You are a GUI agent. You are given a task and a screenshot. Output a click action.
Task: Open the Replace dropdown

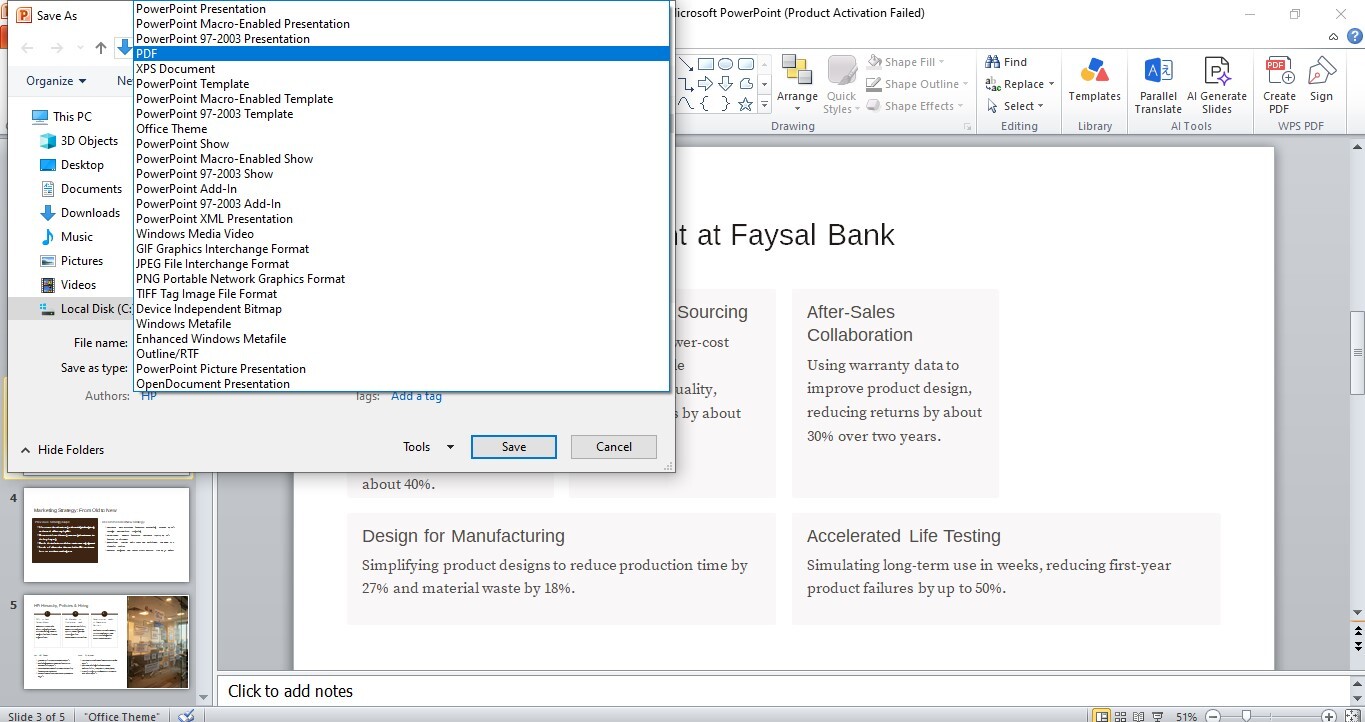[1020, 84]
